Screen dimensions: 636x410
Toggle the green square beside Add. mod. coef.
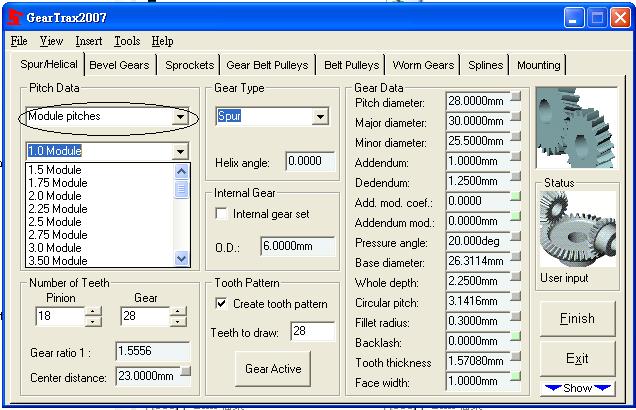tap(516, 196)
